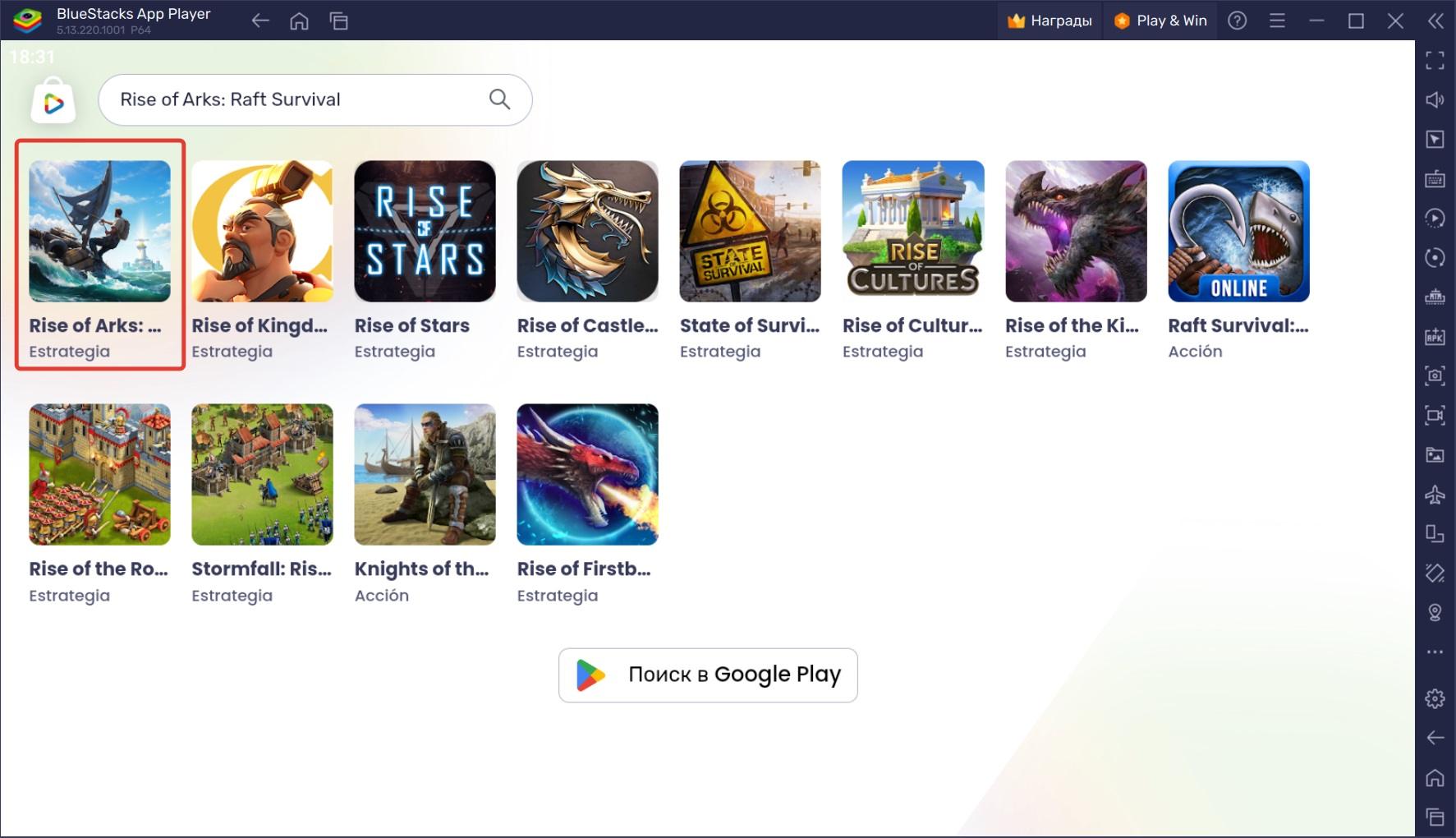This screenshot has height=838, width=1456.
Task: Click the 'Rise of Cultur...' title text
Action: [912, 325]
